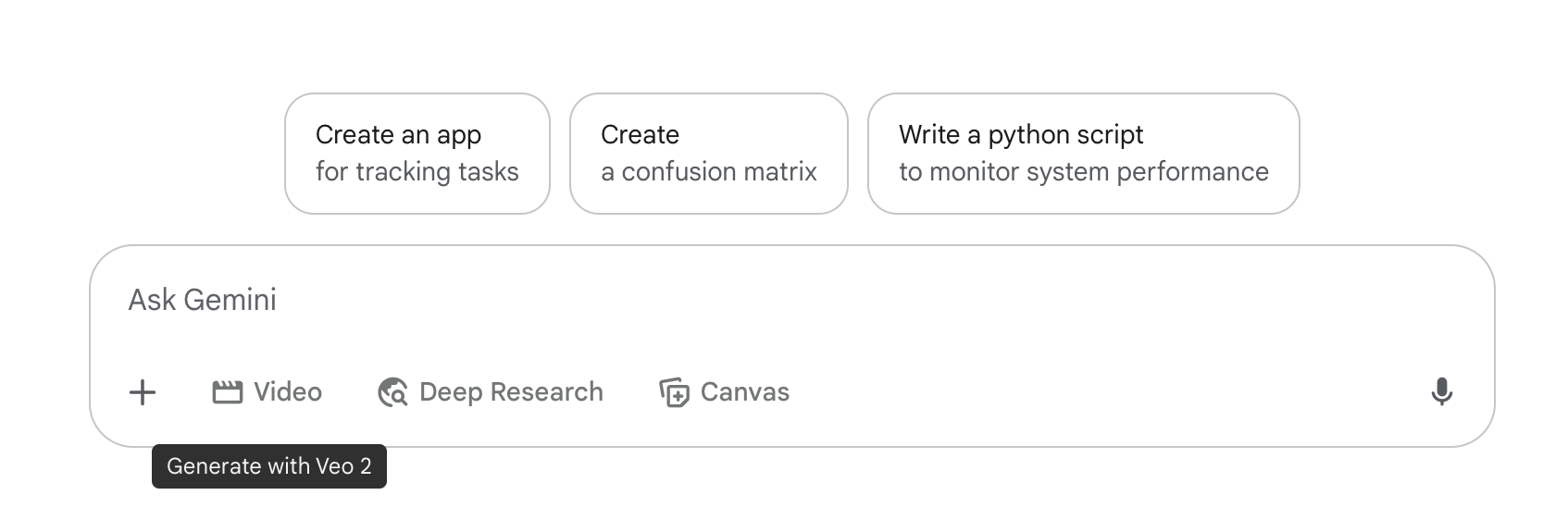Click the Generate with Veo 2 tooltip

(269, 466)
